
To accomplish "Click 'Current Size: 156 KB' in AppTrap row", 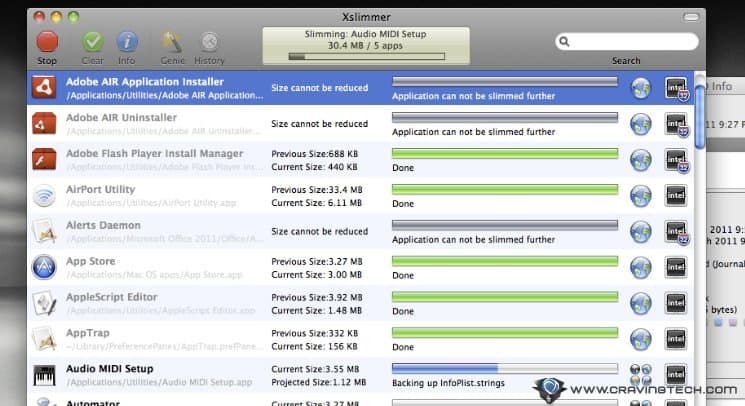I will coord(314,347).
